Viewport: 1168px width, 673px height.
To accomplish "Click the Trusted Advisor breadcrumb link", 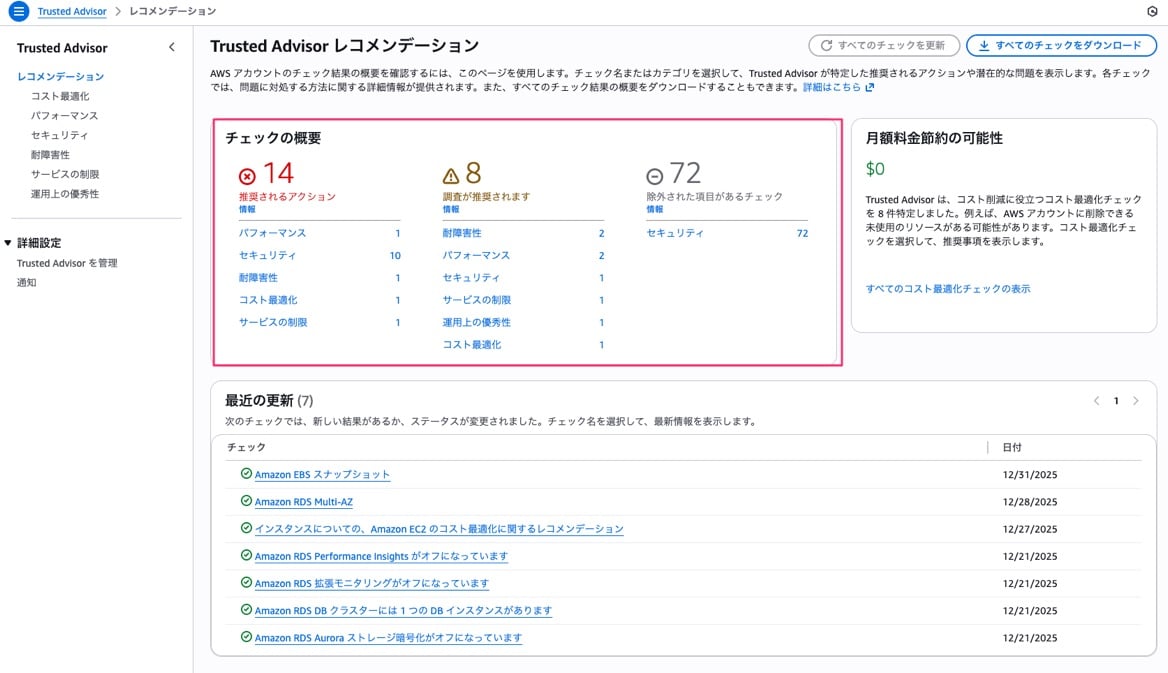I will [x=74, y=12].
